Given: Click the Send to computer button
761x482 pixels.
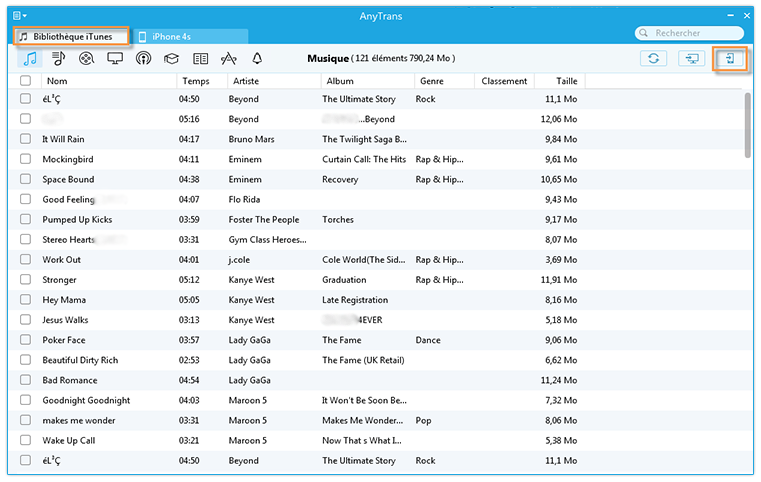Looking at the screenshot, I should 691,58.
